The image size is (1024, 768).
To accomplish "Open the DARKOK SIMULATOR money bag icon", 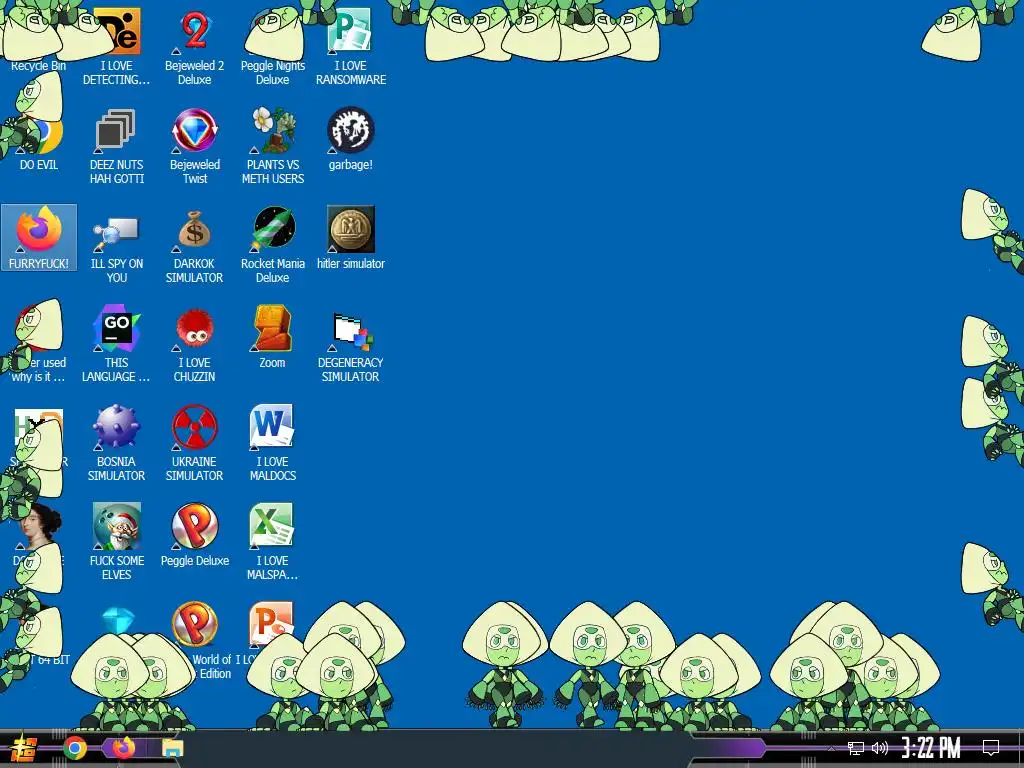I will click(195, 245).
